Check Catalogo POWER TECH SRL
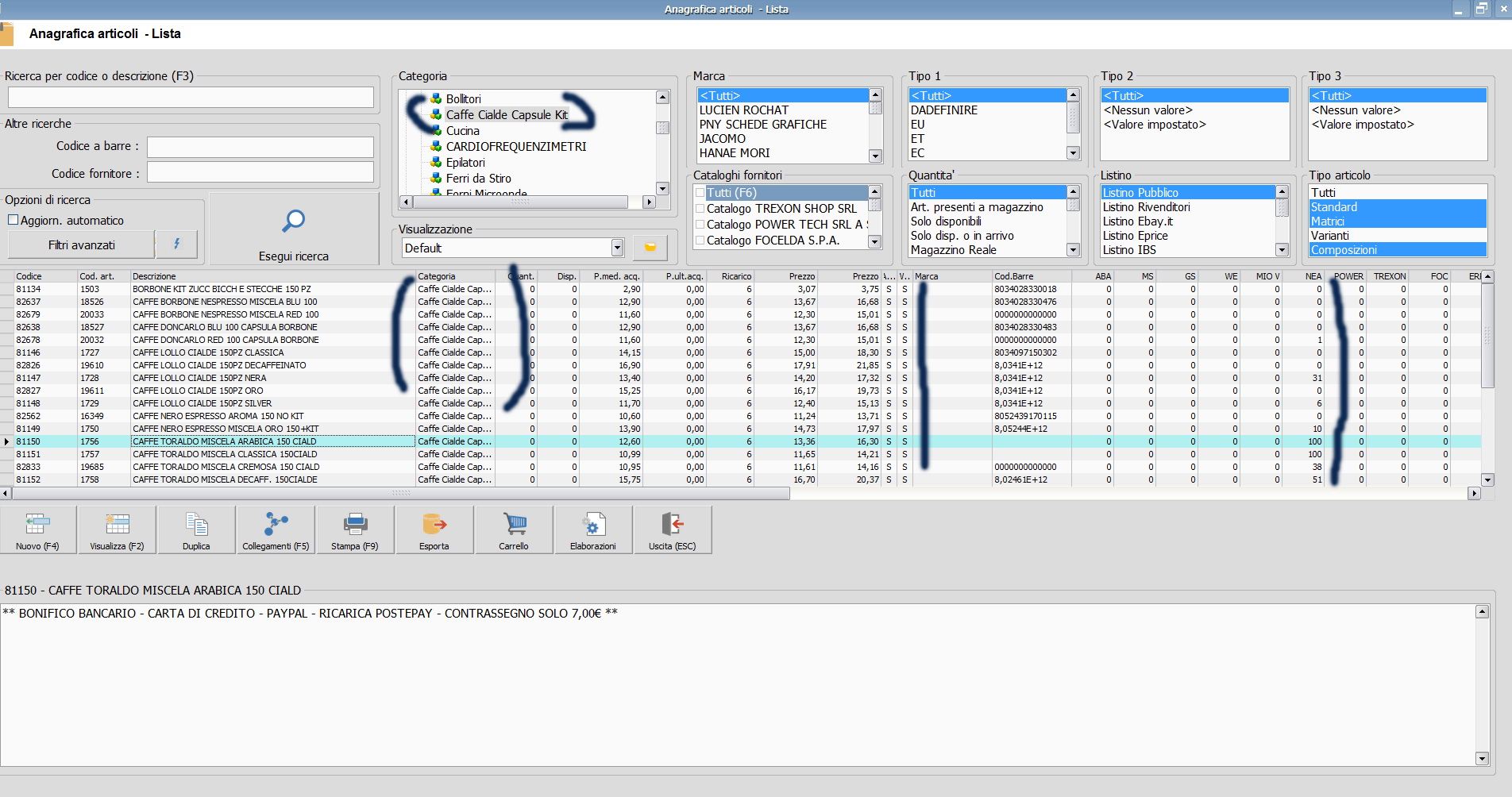Image resolution: width=1512 pixels, height=797 pixels. click(x=700, y=225)
